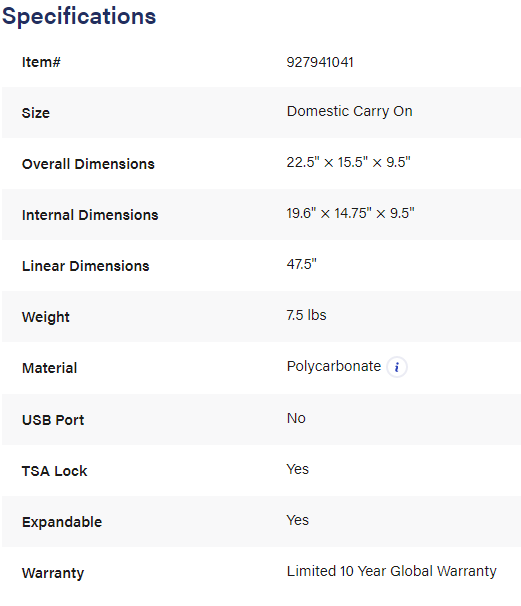Click the 47.5" linear dimension value
This screenshot has width=521, height=606.
click(301, 264)
